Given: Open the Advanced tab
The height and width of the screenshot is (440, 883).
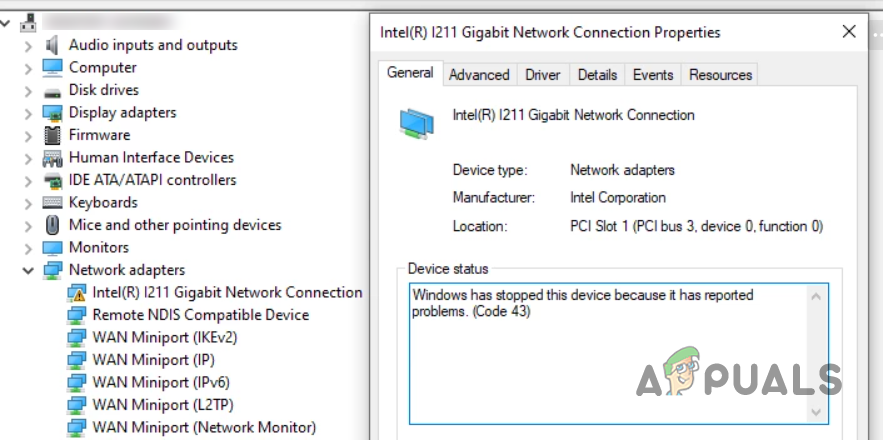Looking at the screenshot, I should click(479, 75).
